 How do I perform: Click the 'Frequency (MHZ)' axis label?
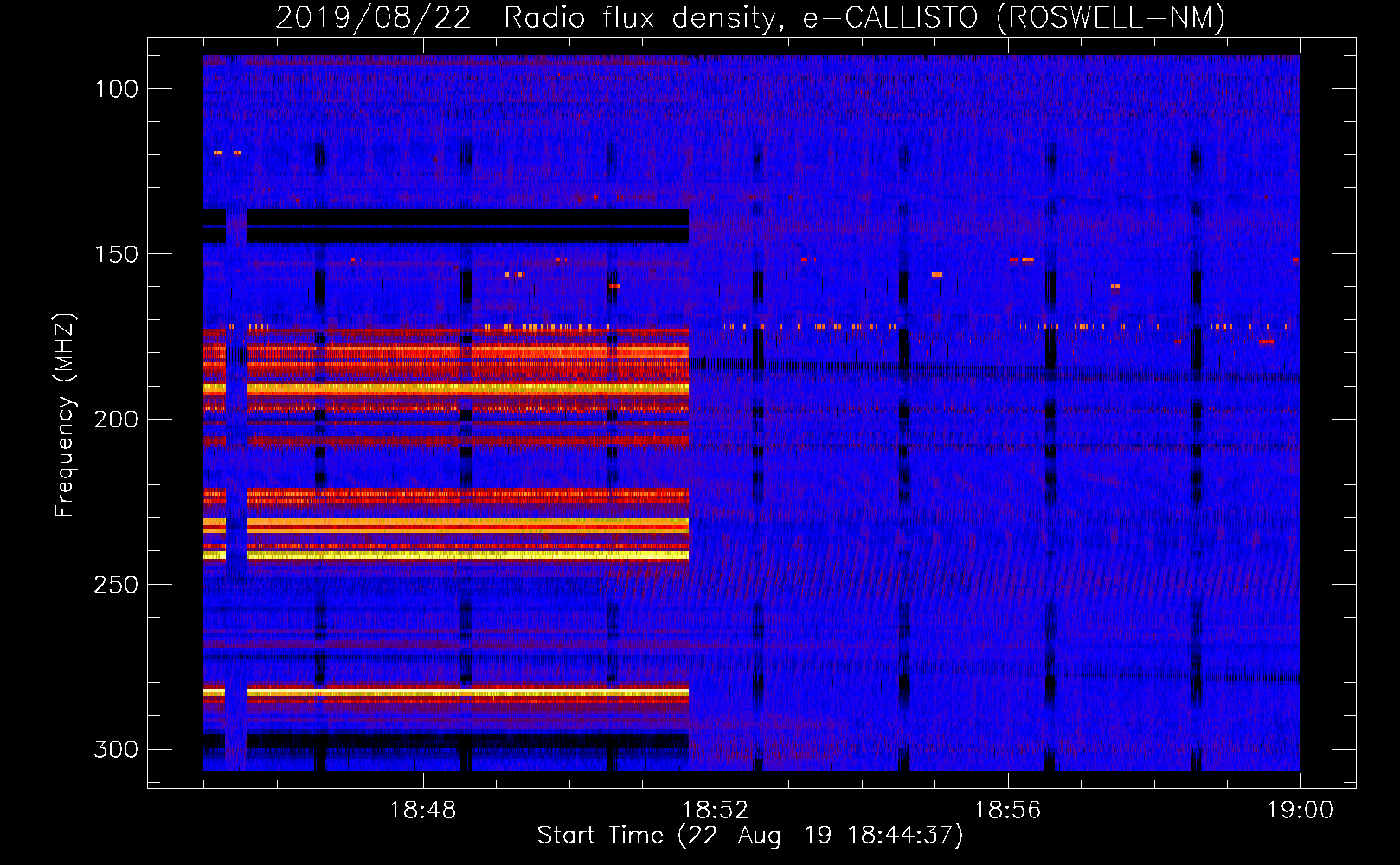pyautogui.click(x=65, y=414)
